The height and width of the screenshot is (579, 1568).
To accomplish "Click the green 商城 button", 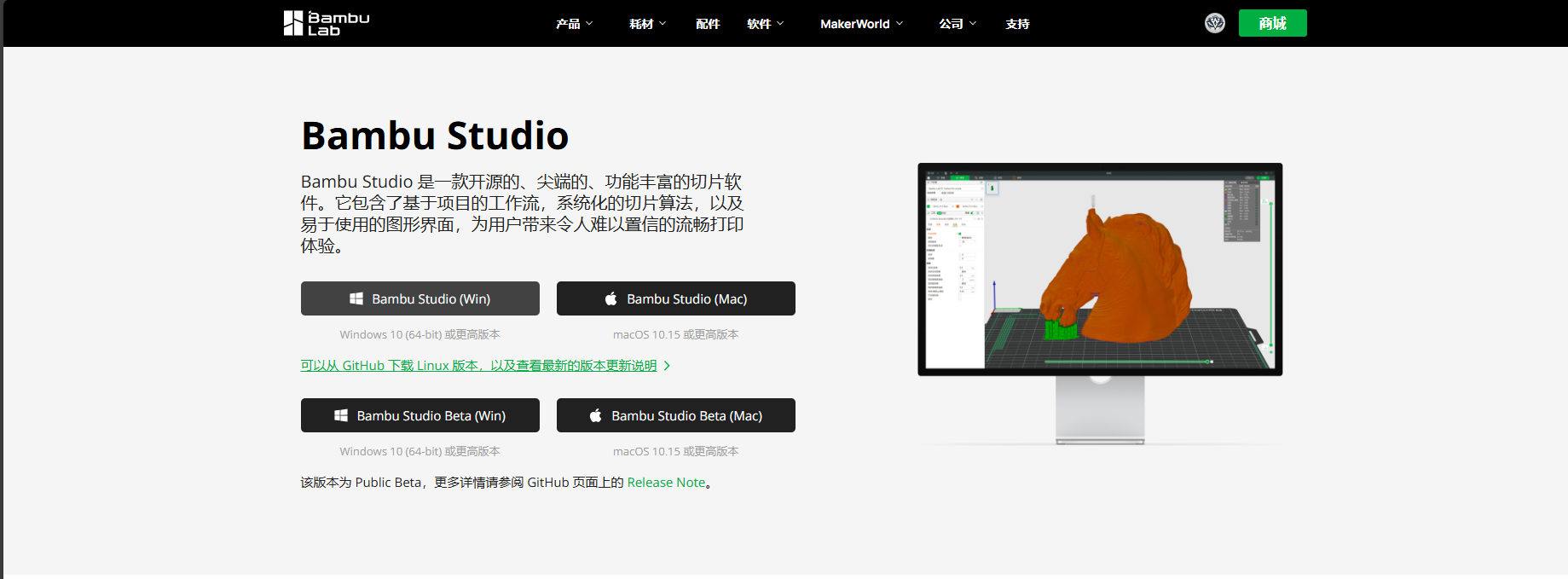I will coord(1272,23).
